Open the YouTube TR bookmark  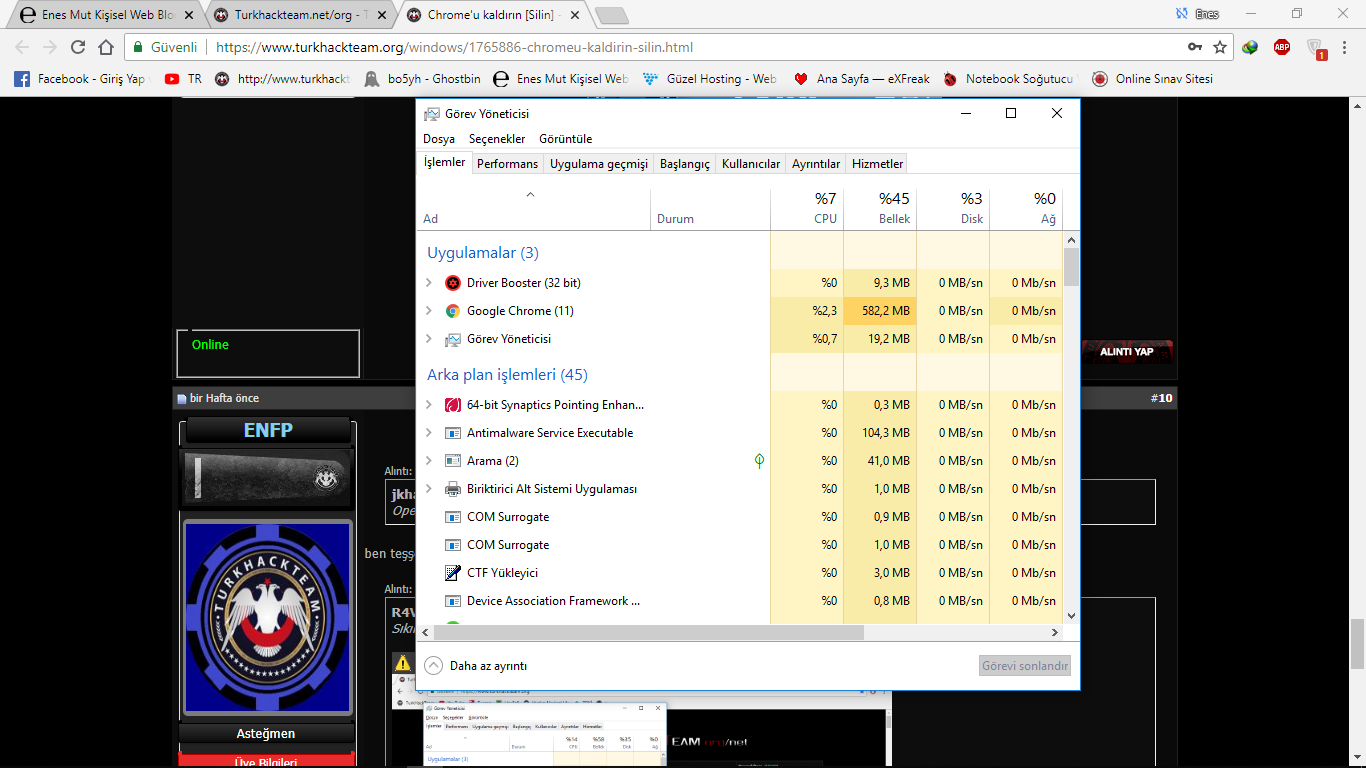click(183, 79)
